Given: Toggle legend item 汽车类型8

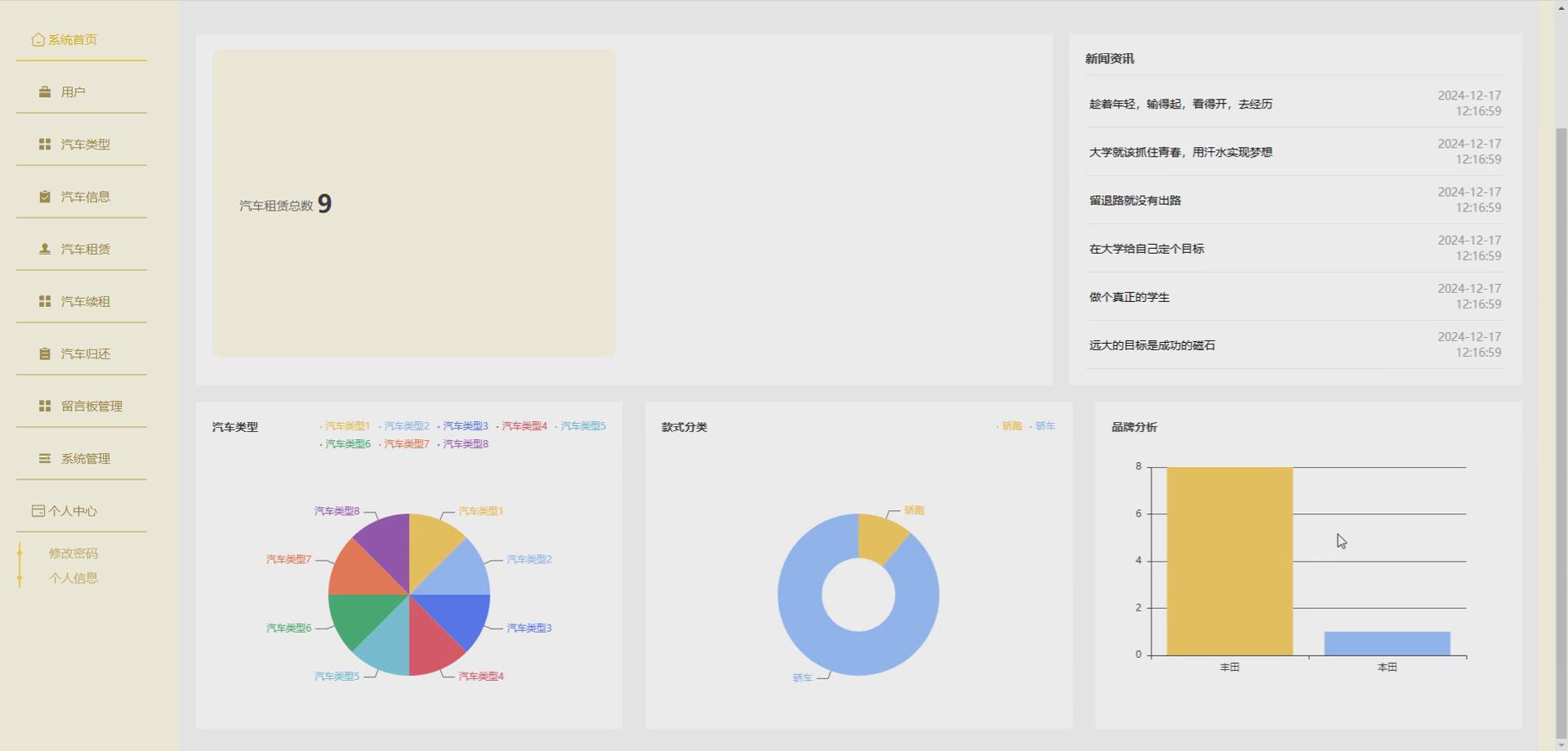Looking at the screenshot, I should click(462, 444).
